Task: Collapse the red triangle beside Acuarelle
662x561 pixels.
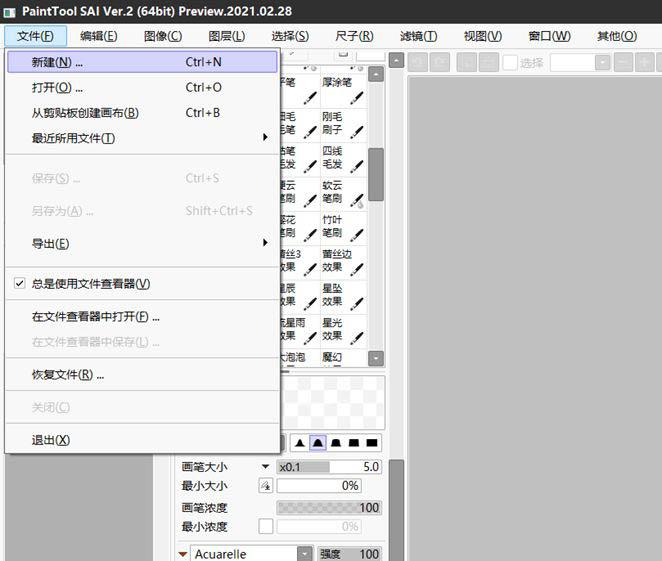Action: 183,554
